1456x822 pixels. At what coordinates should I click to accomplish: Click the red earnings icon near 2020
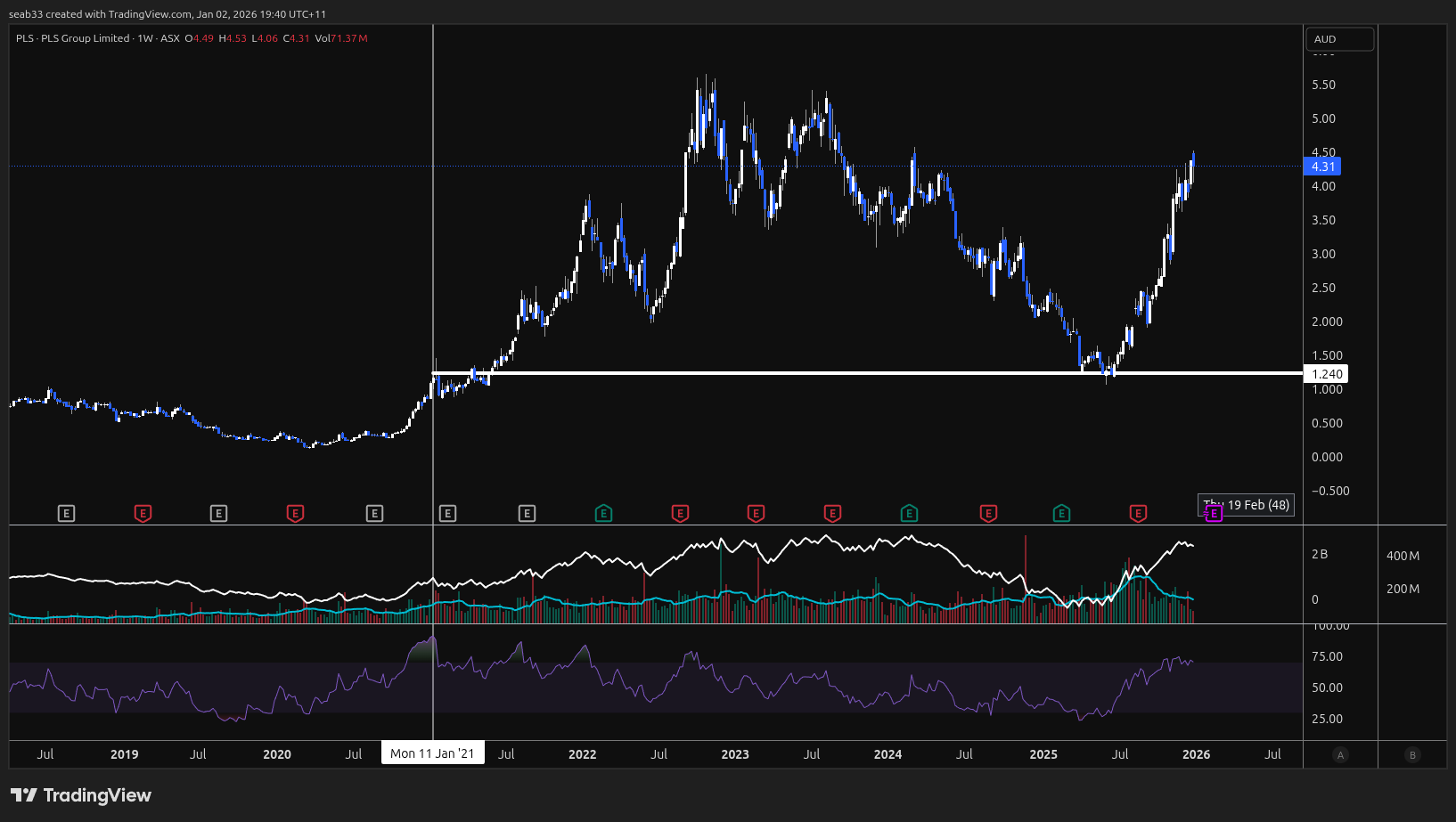click(295, 513)
